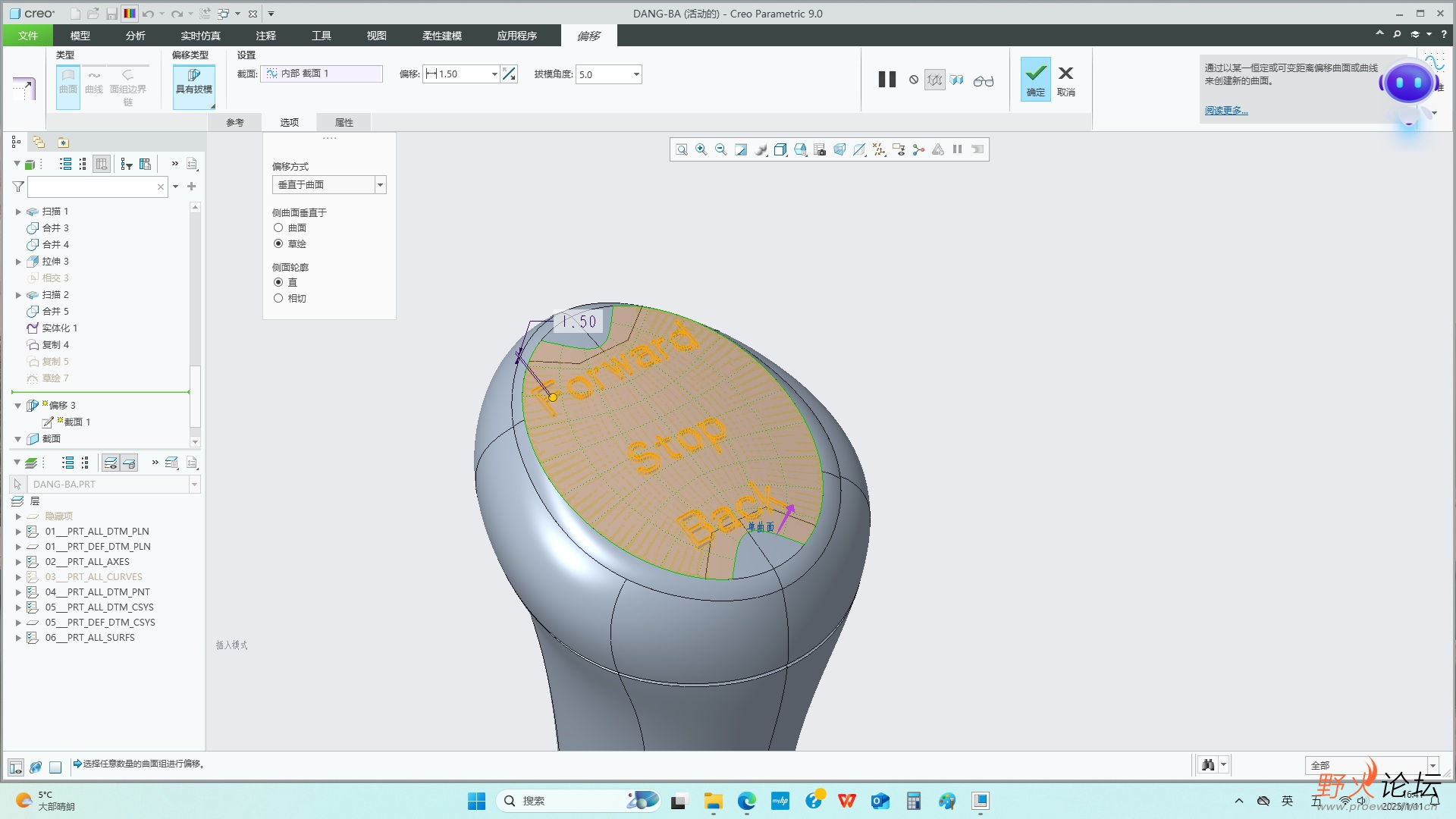
Task: Open the Edge browser from the taskbar
Action: coord(747,801)
